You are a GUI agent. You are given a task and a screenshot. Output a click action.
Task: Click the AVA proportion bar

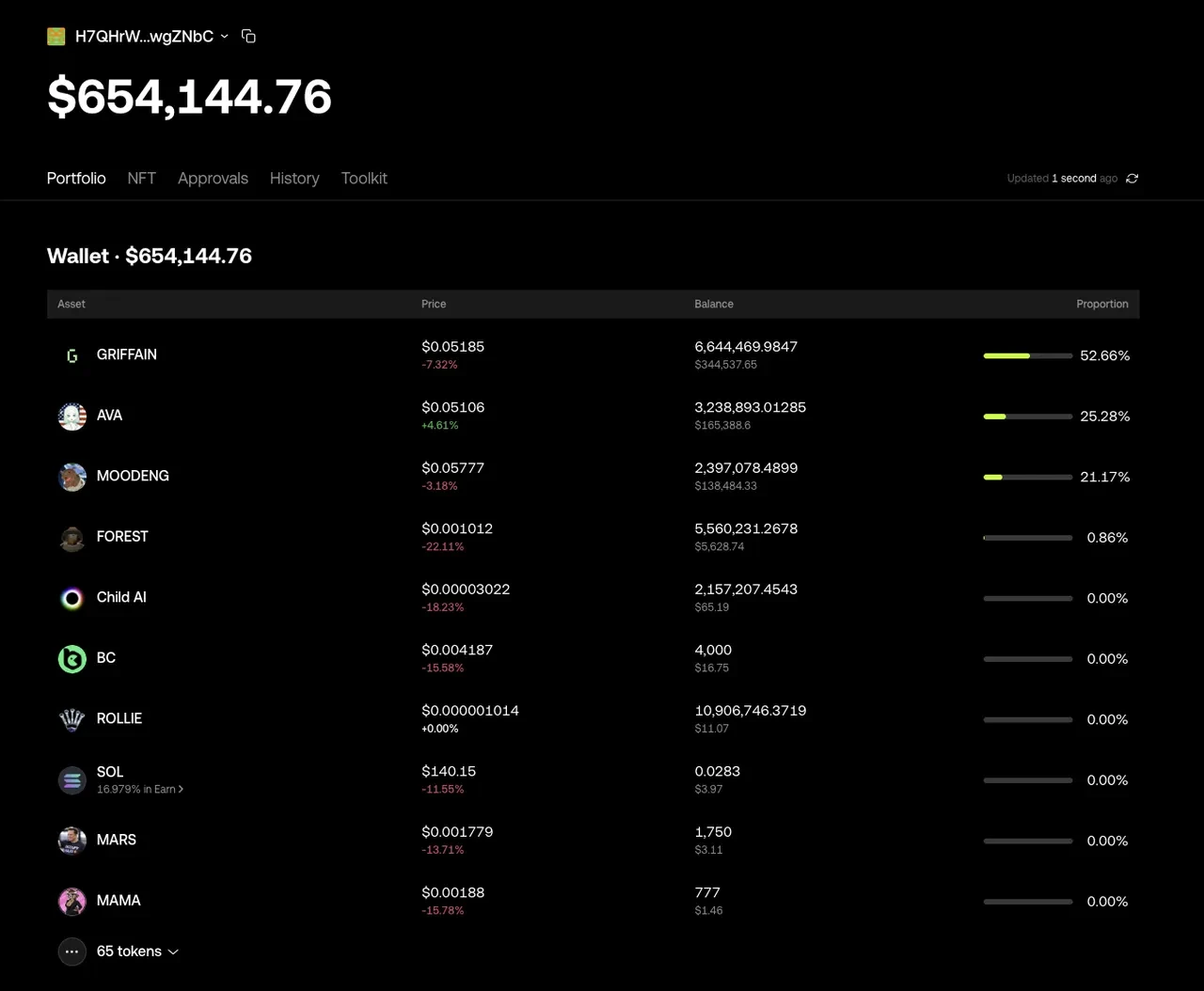1028,416
